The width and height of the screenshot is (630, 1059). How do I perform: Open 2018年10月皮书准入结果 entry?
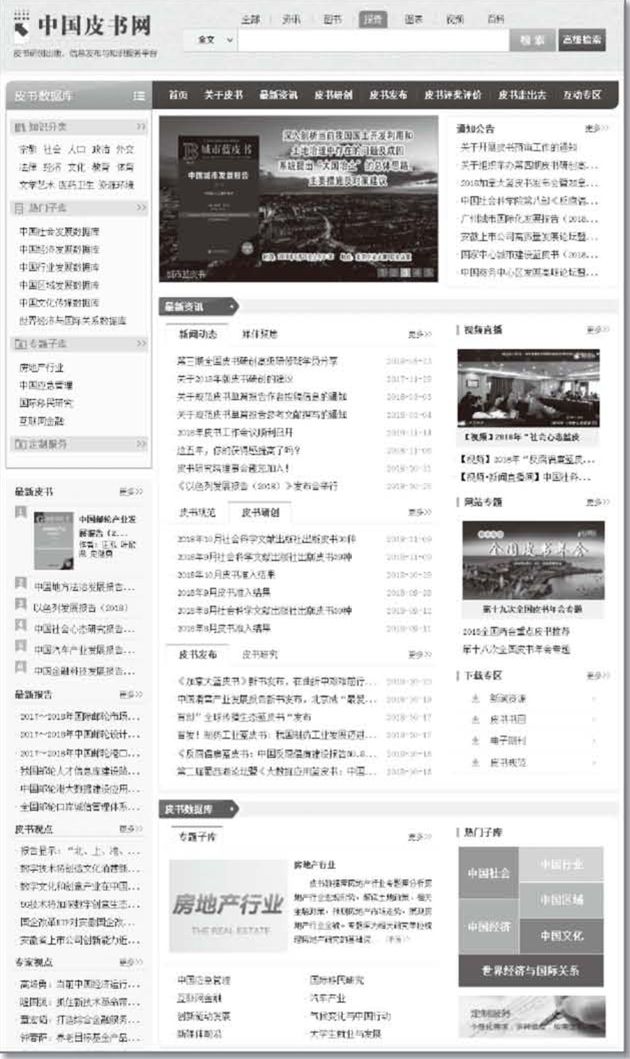coord(226,574)
